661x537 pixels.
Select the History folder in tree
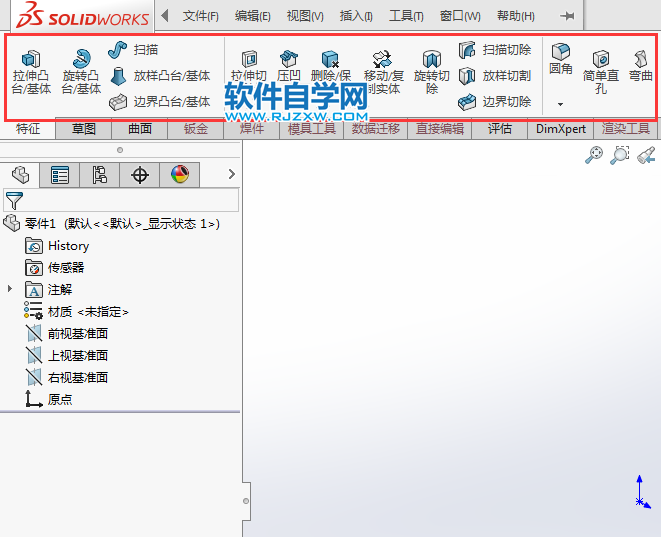[57, 246]
